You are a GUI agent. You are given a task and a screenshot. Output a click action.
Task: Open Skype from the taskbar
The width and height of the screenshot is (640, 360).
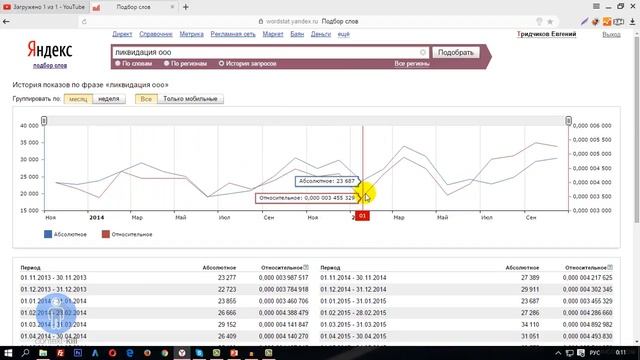coord(199,353)
